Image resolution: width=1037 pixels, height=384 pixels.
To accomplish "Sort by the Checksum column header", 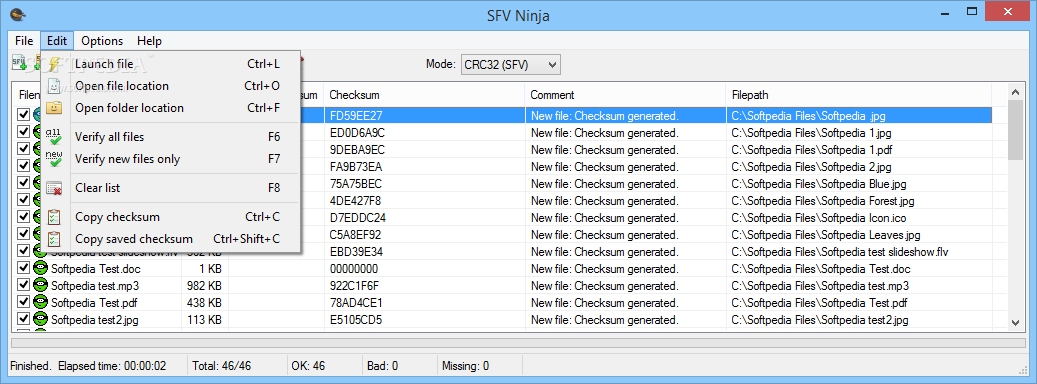I will pyautogui.click(x=424, y=95).
